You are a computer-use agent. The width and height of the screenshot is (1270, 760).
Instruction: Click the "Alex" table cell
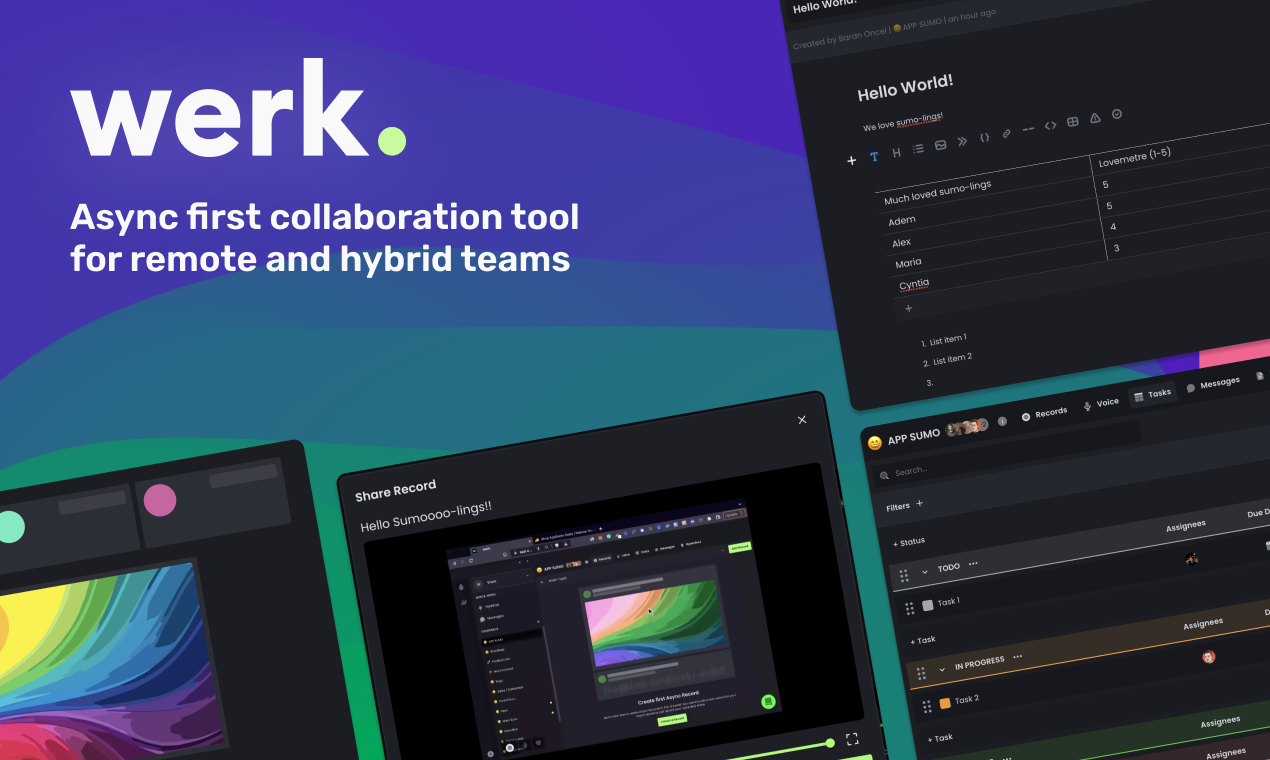[x=902, y=242]
